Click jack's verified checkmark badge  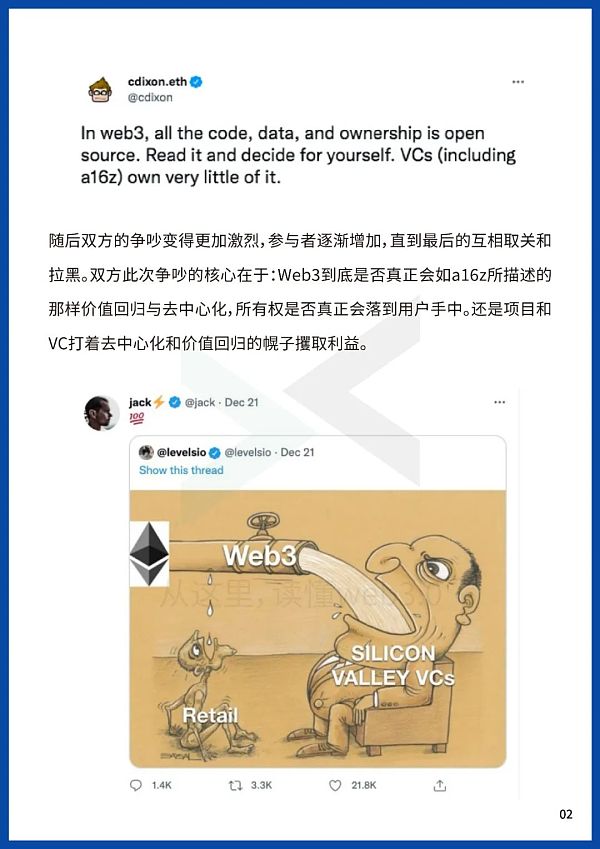pyautogui.click(x=174, y=402)
